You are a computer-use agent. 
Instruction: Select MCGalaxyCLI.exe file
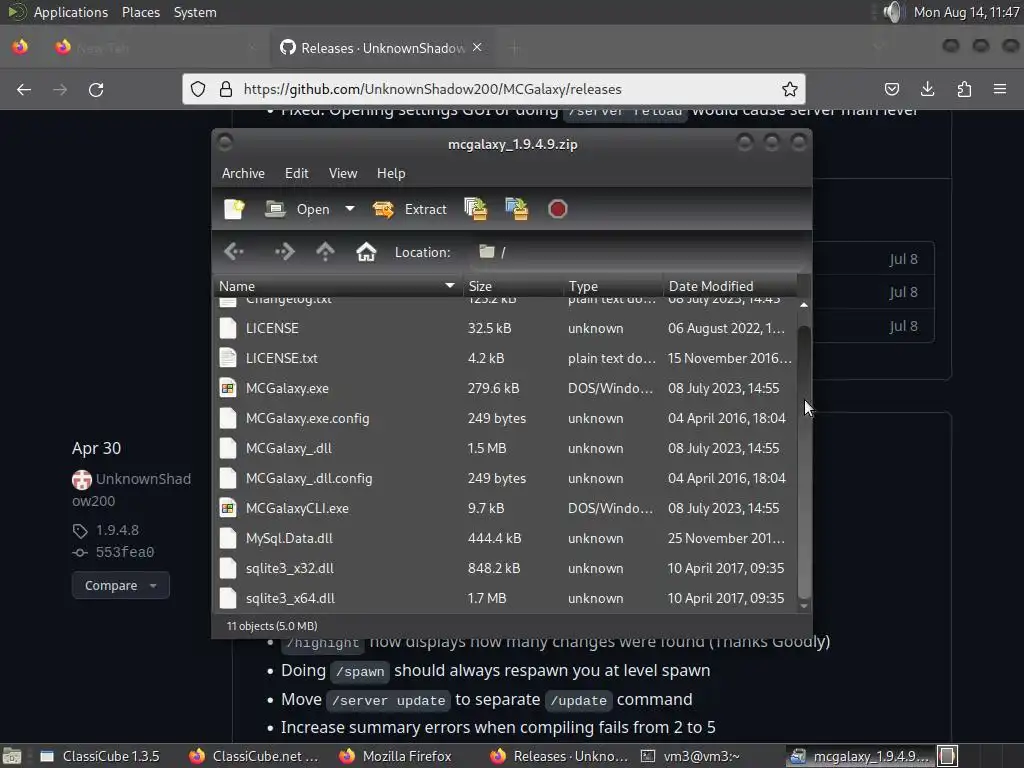505,508
